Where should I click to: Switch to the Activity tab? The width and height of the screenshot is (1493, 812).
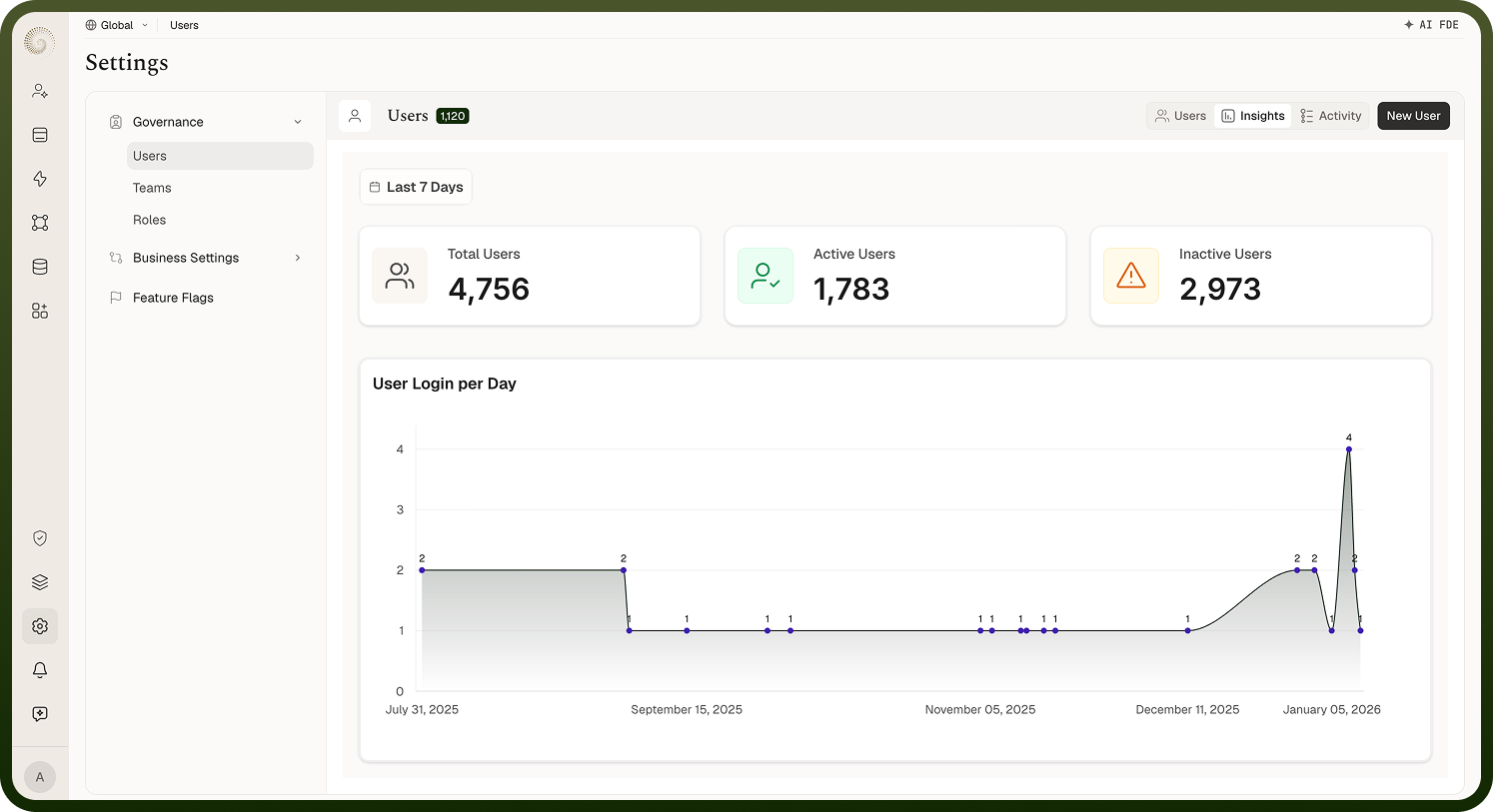[x=1331, y=116]
